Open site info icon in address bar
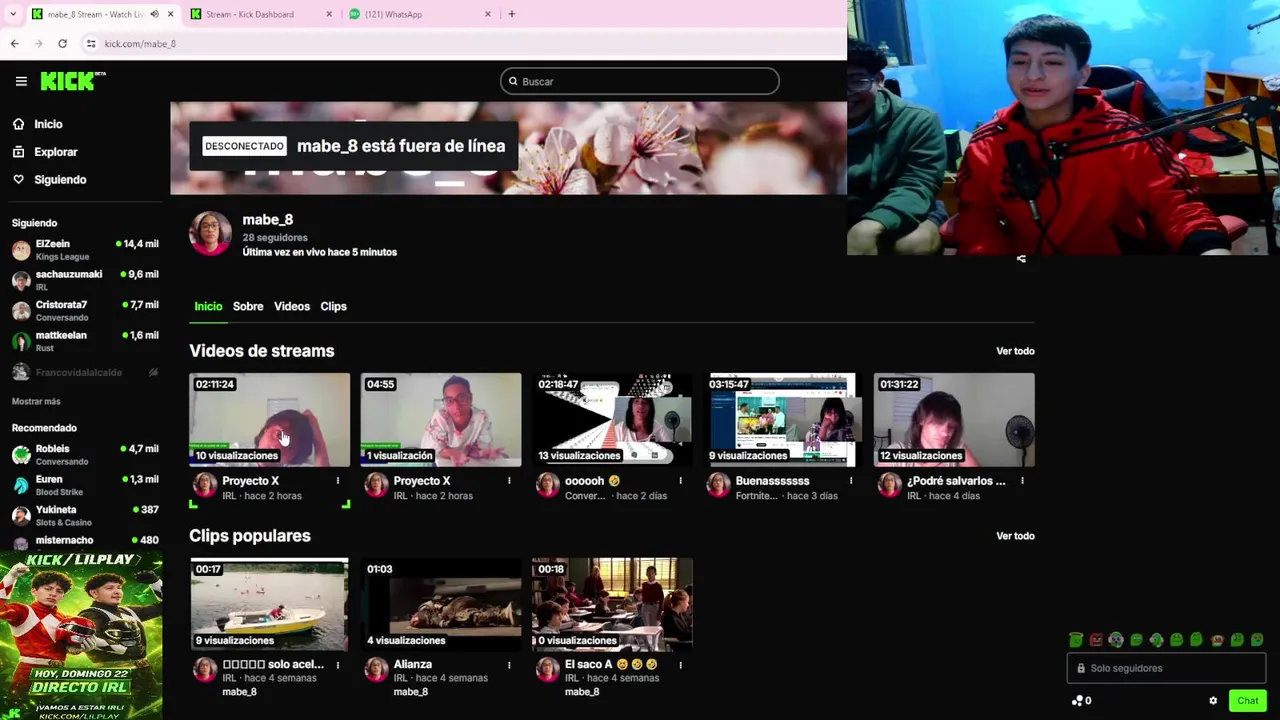 point(91,43)
